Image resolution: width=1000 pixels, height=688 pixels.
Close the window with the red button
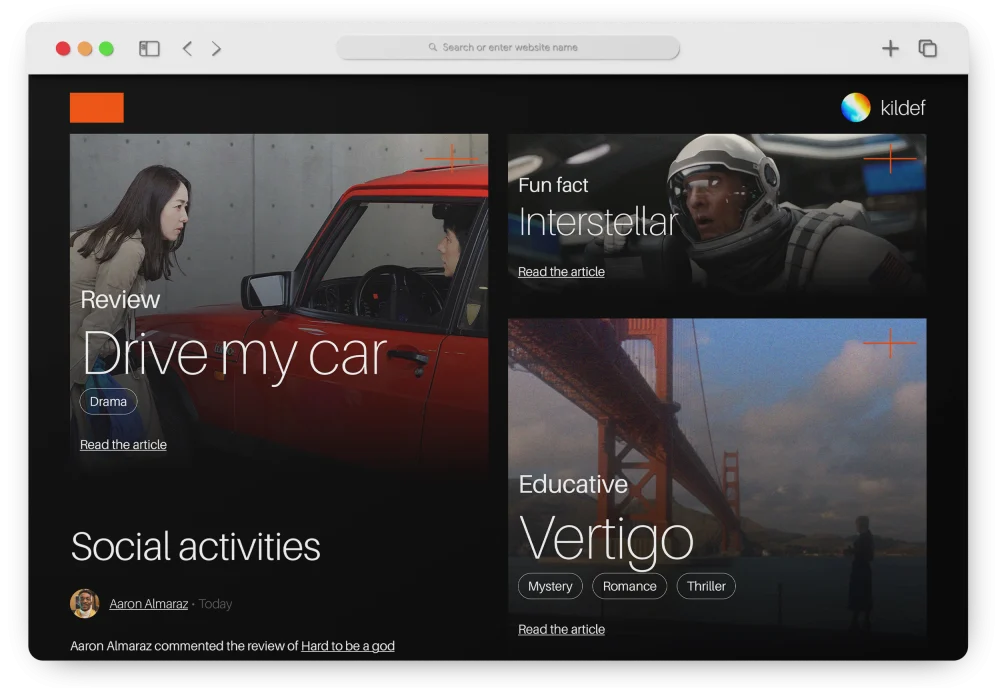(x=63, y=48)
